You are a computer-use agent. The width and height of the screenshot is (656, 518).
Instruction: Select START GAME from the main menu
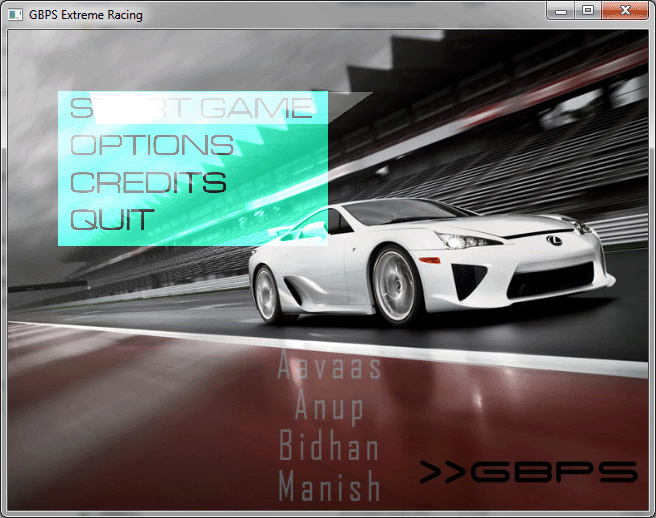pos(192,108)
